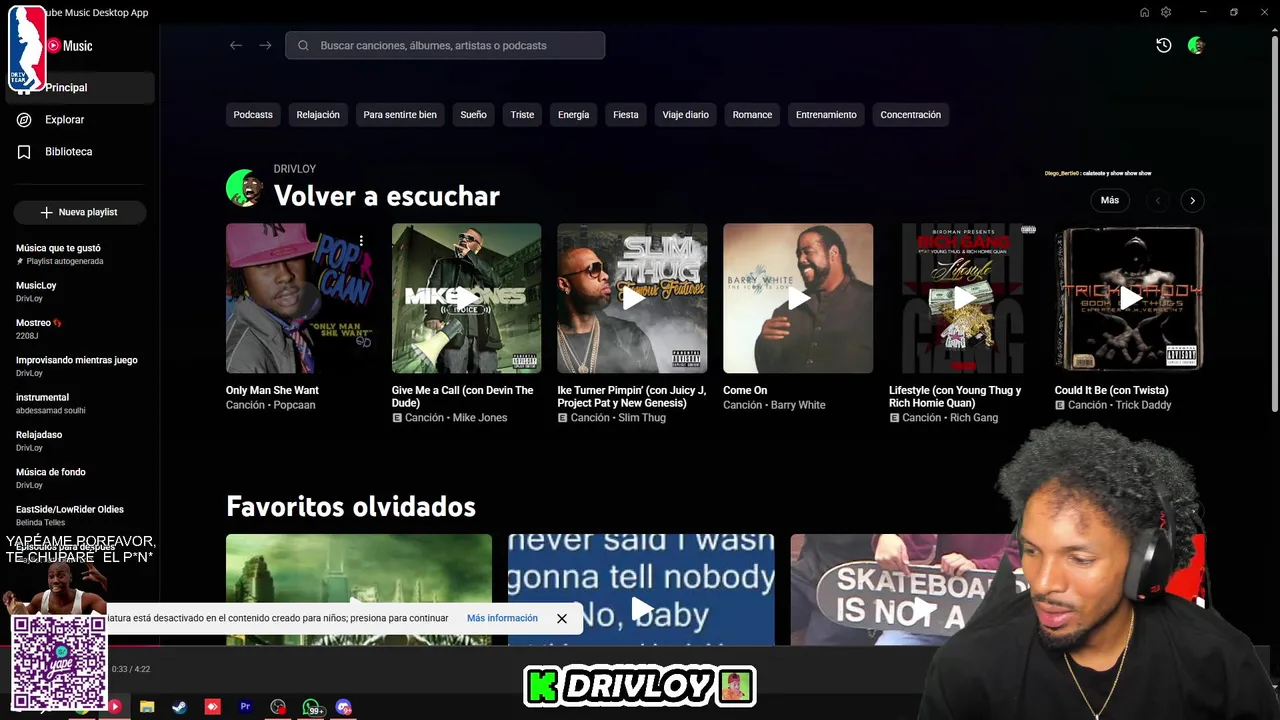Open Discord from taskbar
The width and height of the screenshot is (1280, 720).
pos(344,707)
